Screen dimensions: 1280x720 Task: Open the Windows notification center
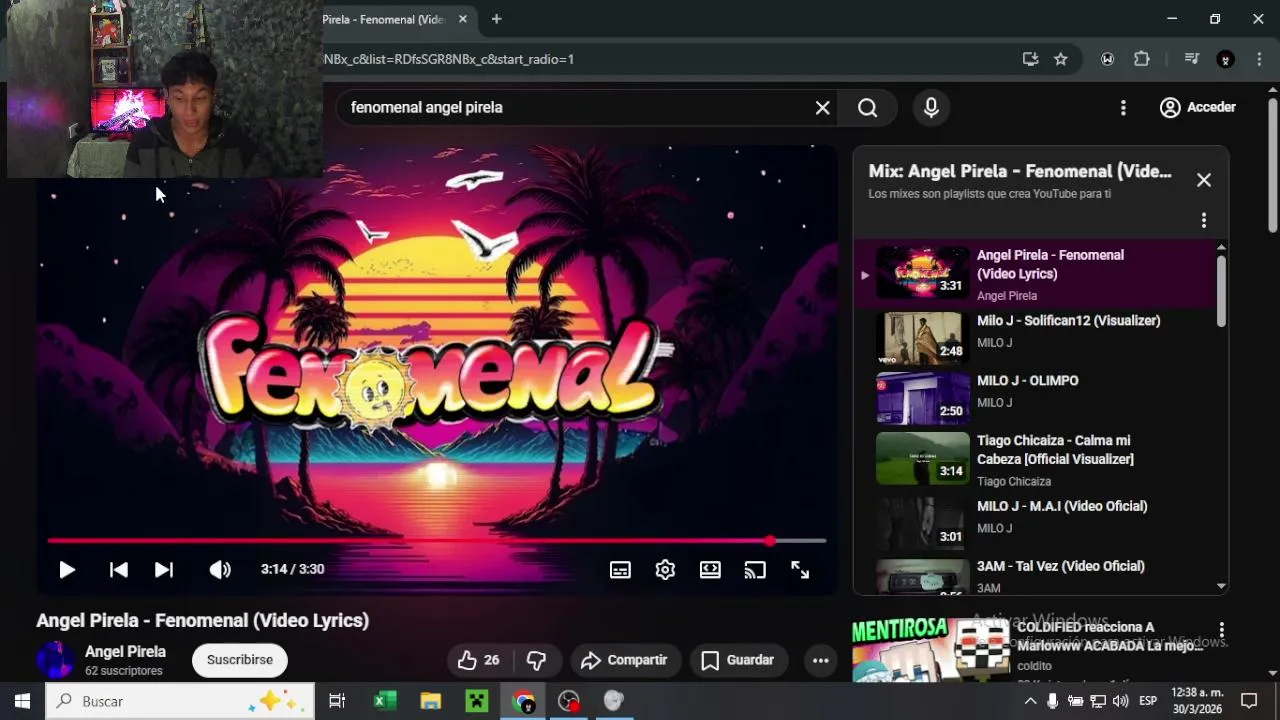click(1249, 701)
